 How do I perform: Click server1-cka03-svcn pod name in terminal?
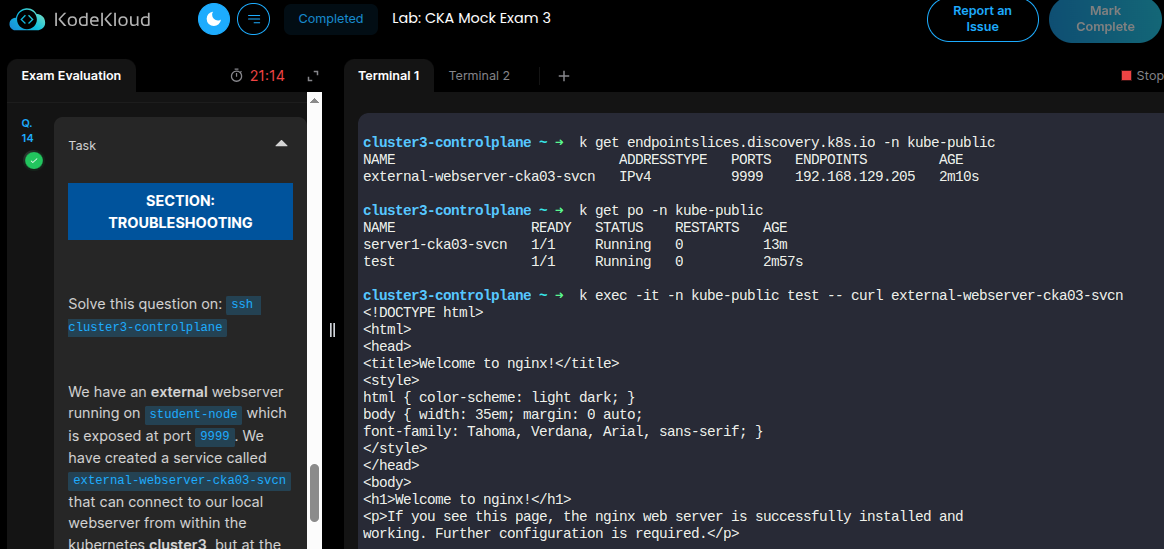tap(436, 244)
